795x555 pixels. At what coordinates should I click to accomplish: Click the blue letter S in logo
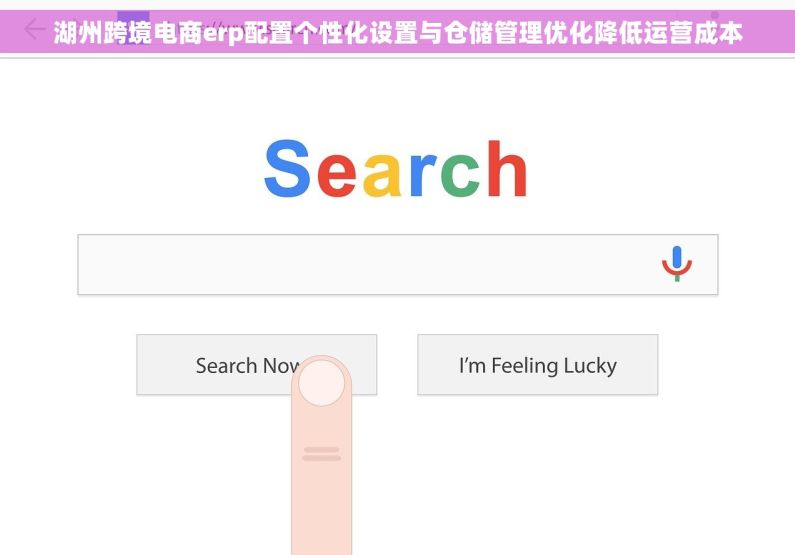click(x=287, y=168)
